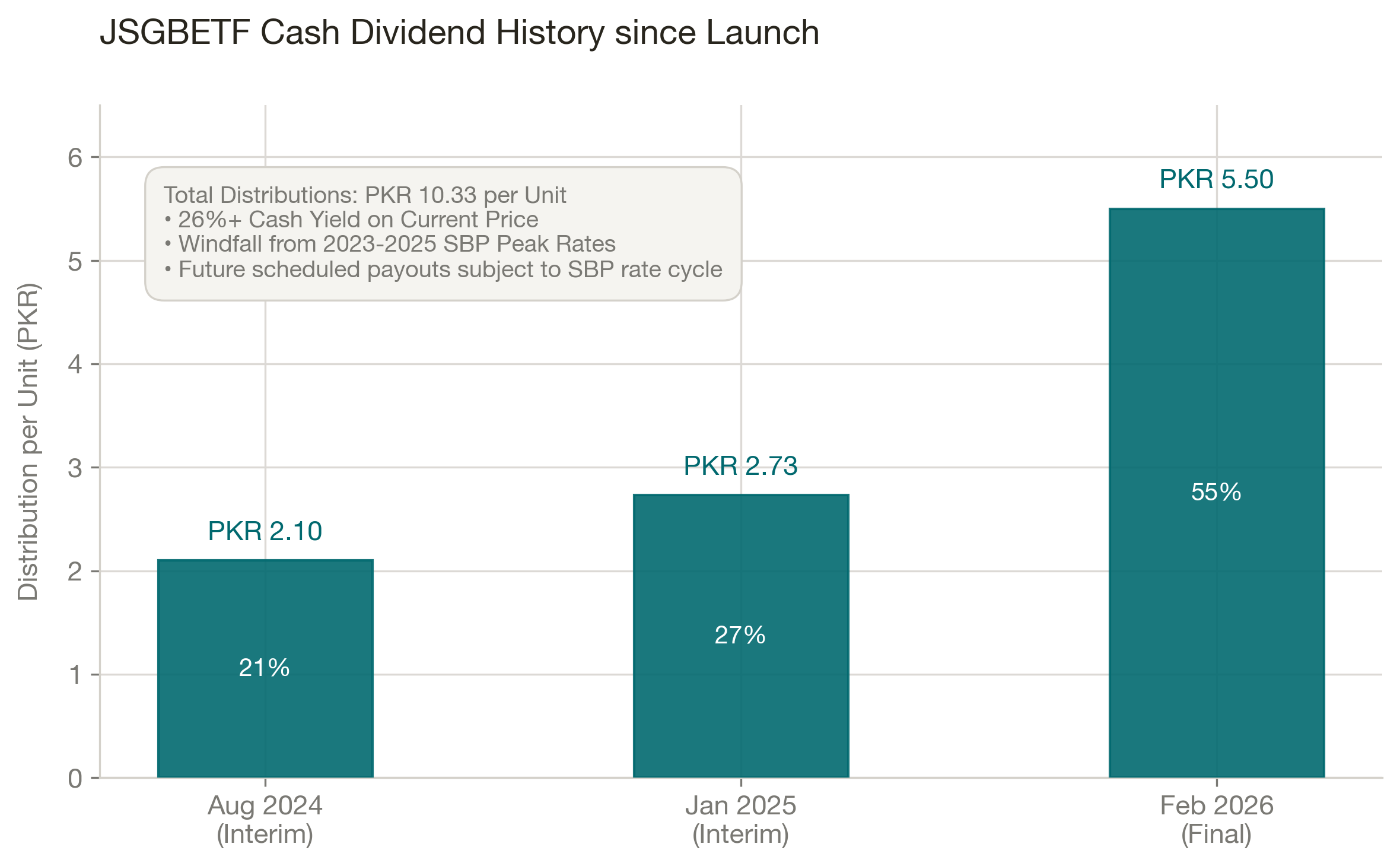Click the '55%' label inside the bar
The image size is (1400, 866).
pyautogui.click(x=1216, y=493)
